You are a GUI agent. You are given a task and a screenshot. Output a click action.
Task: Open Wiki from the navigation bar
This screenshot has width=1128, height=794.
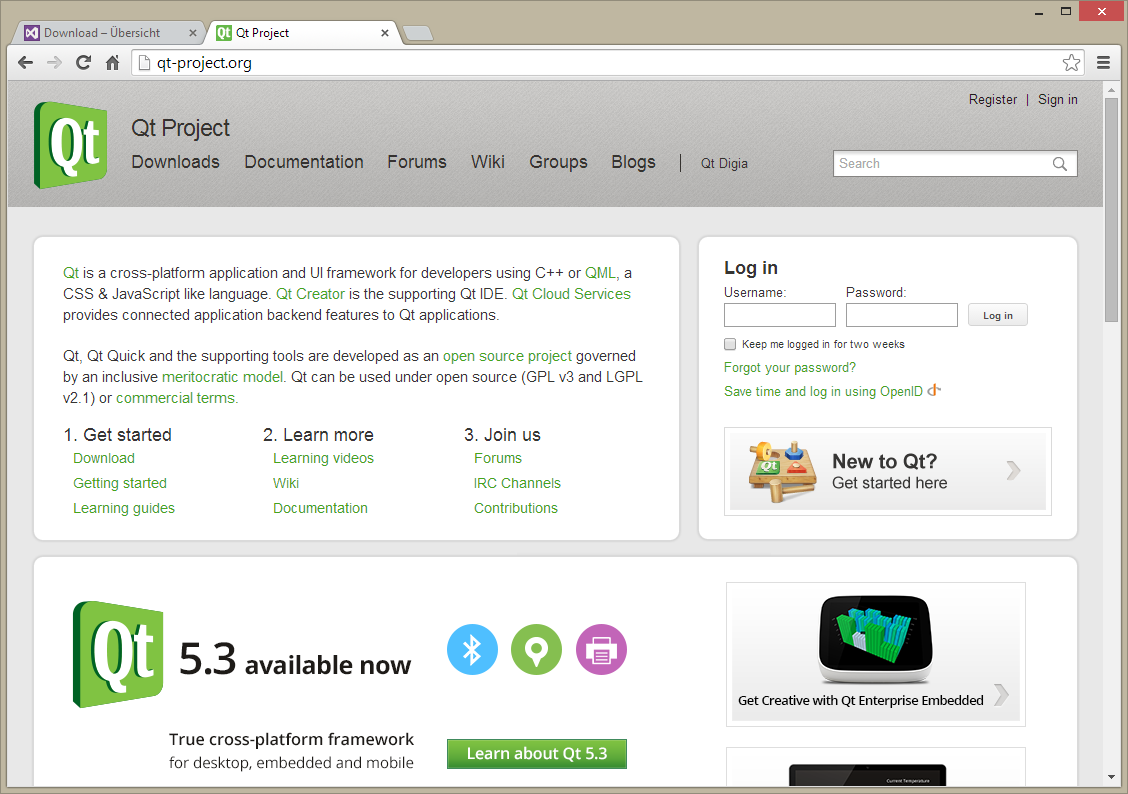(x=488, y=162)
